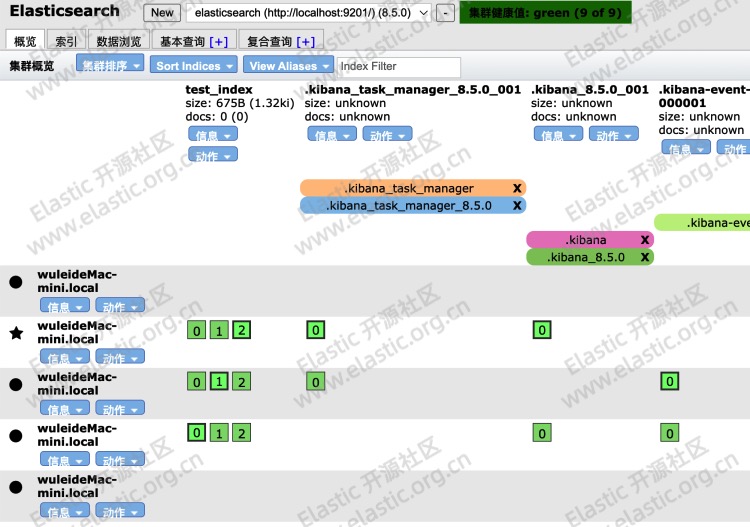Image resolution: width=750 pixels, height=527 pixels.
Task: Open the 信息 dropdown of the first node row
Action: click(x=65, y=306)
